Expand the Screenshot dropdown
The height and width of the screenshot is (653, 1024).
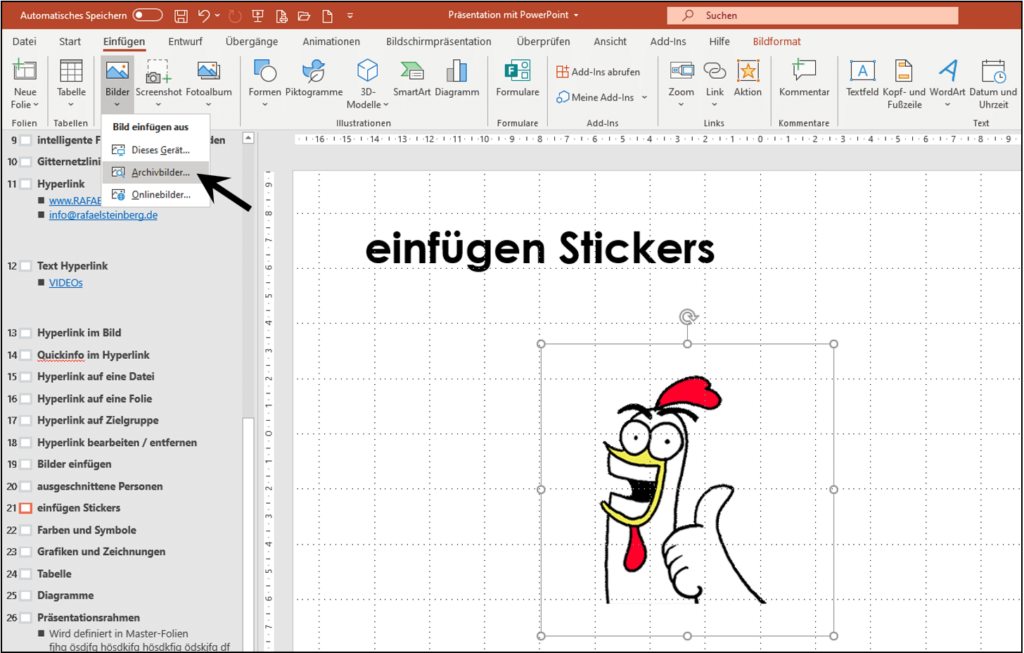[158, 104]
